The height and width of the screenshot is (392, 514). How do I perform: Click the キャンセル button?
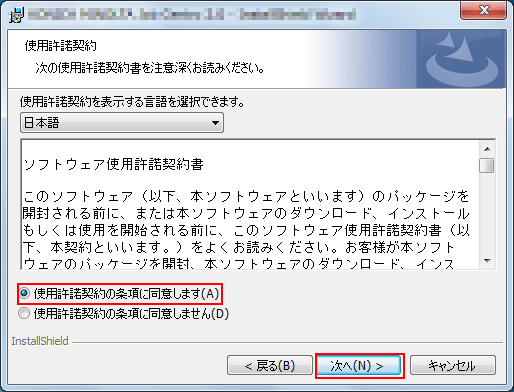point(453,366)
